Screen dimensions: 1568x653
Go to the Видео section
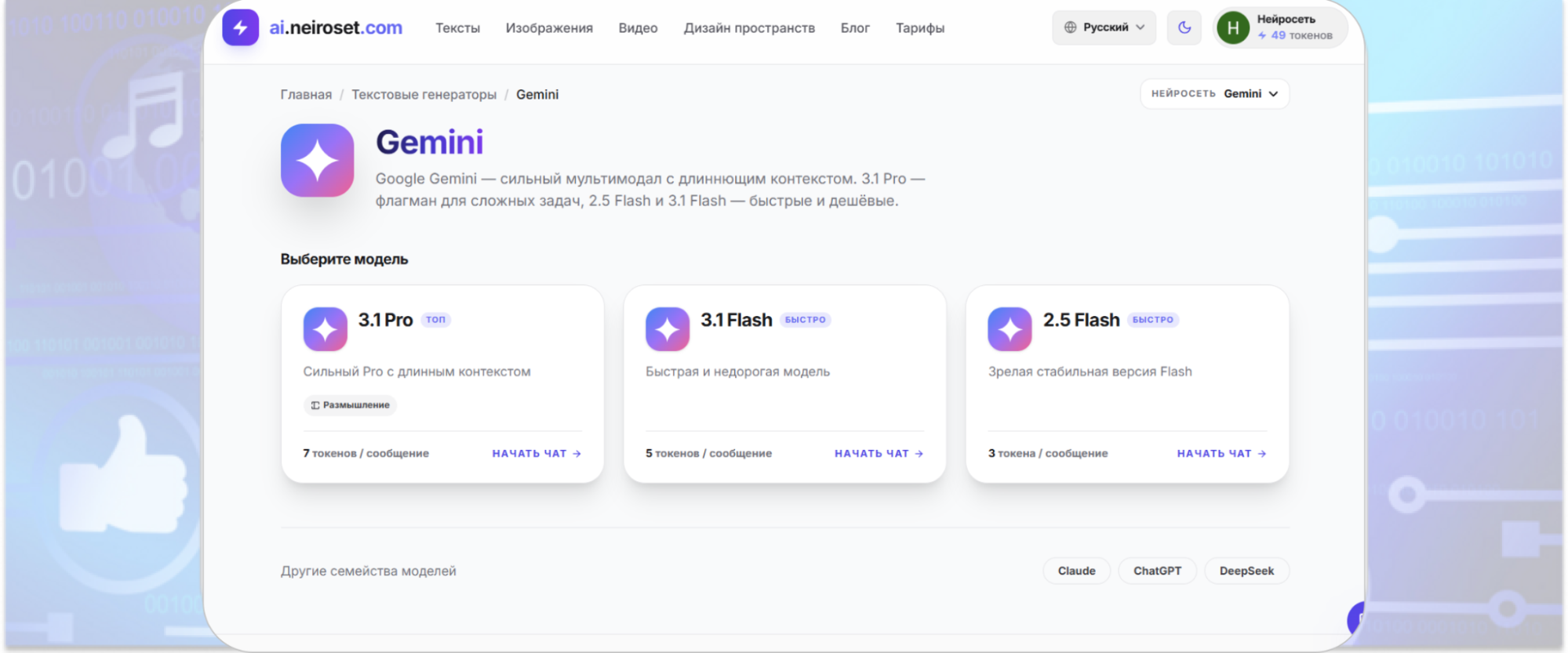[x=638, y=28]
